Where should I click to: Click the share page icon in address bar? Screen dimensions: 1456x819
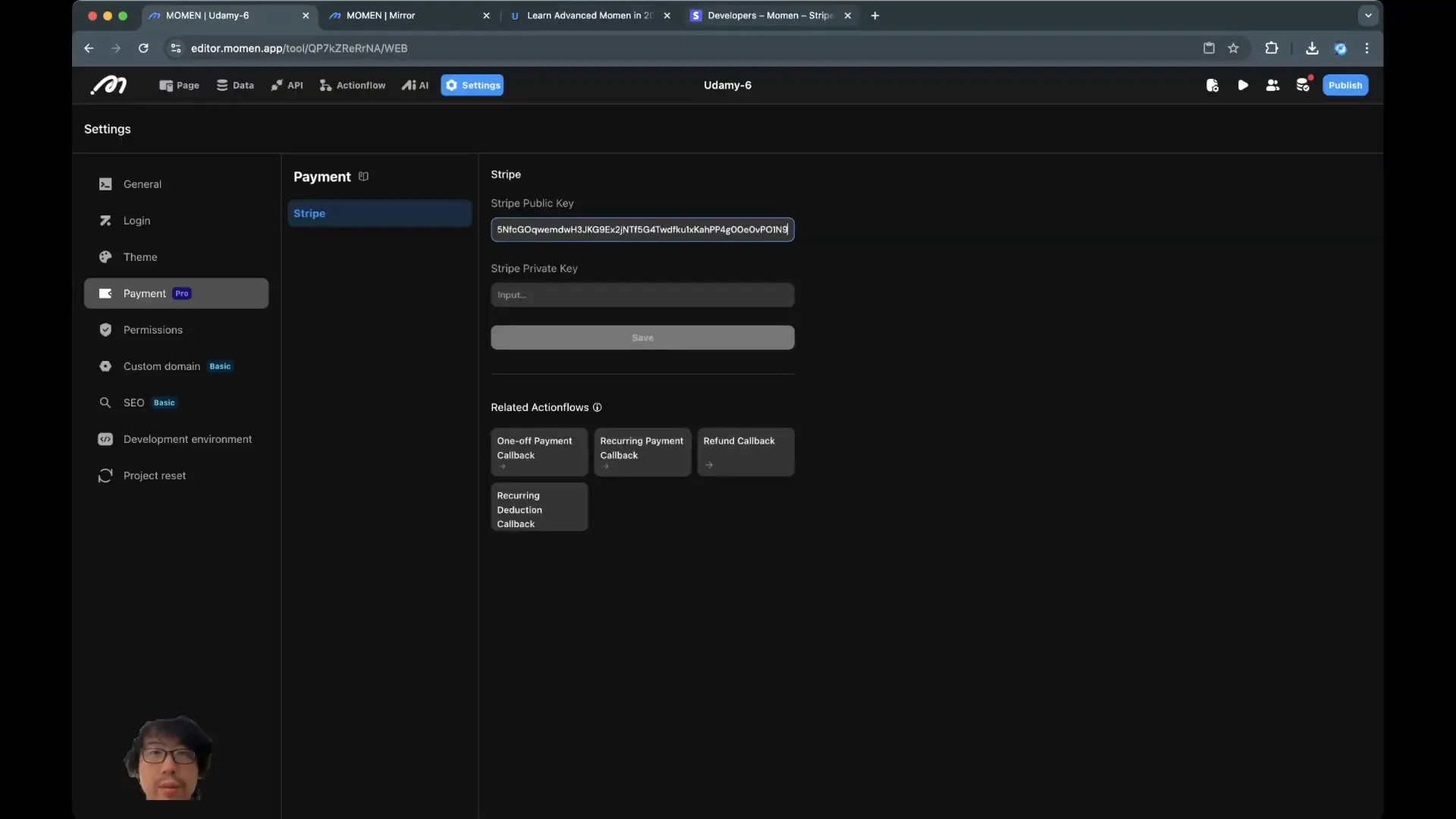(1210, 48)
